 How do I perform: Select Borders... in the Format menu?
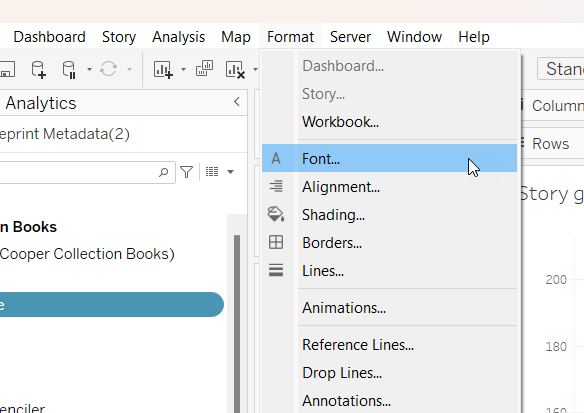pyautogui.click(x=389, y=243)
